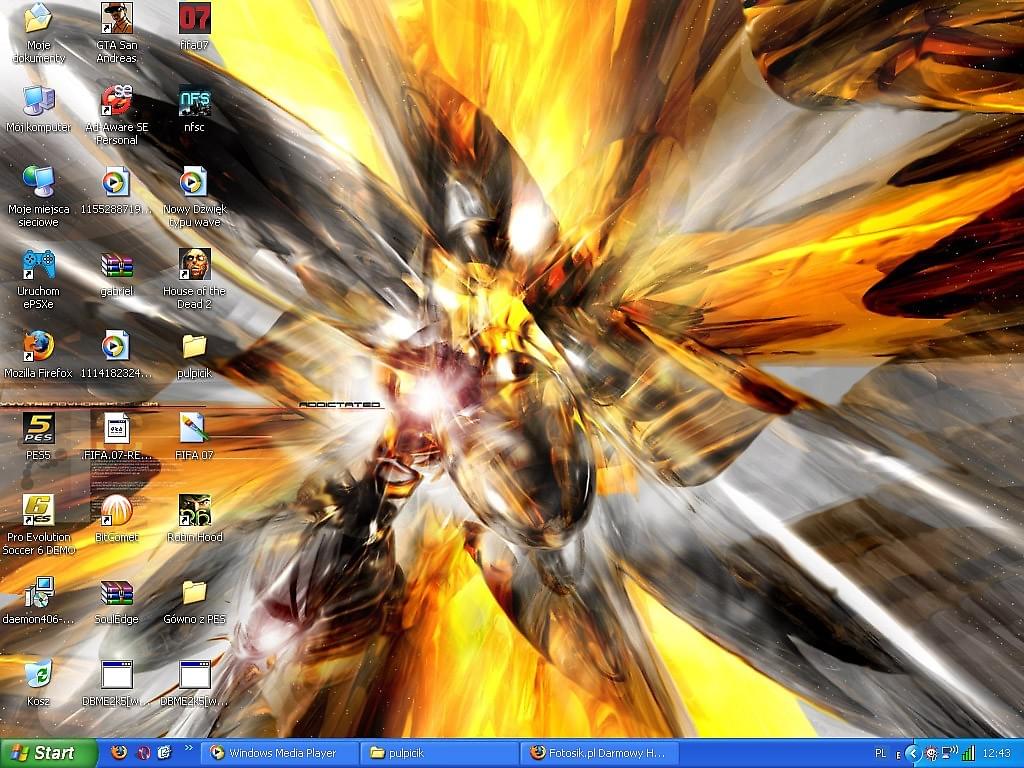Select the .FIFA.07-RE... info file icon

pyautogui.click(x=117, y=436)
